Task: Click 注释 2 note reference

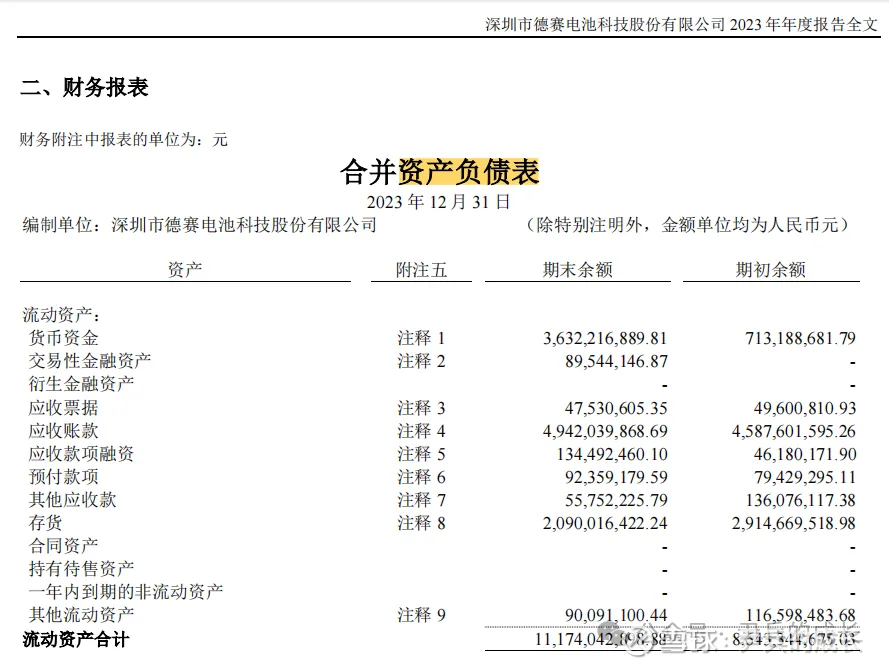Action: (x=421, y=361)
